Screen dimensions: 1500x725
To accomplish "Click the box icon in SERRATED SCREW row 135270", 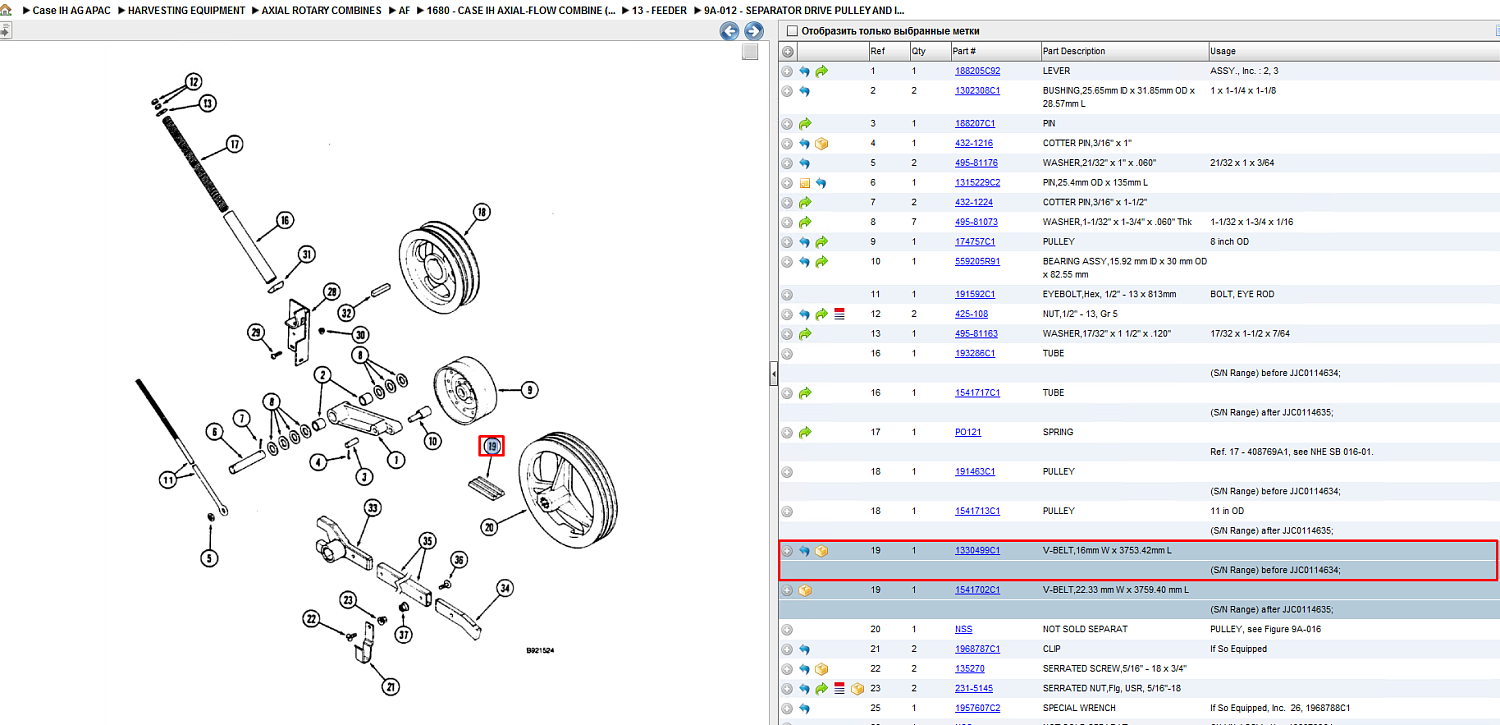I will coord(821,669).
